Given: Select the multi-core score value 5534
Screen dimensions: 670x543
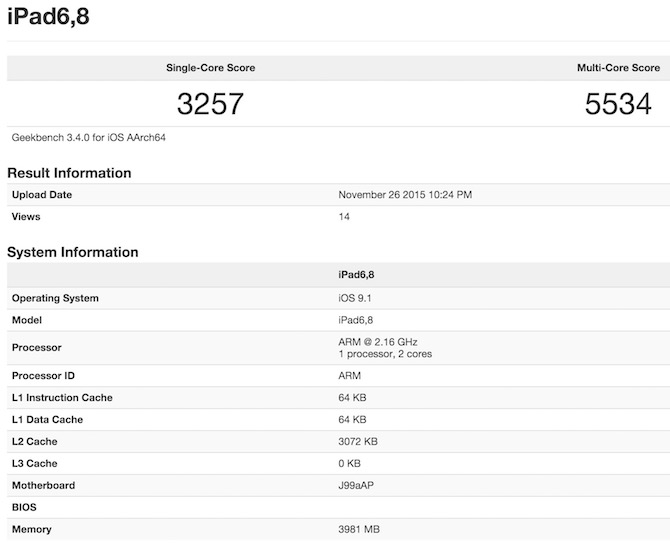Looking at the screenshot, I should point(618,103).
